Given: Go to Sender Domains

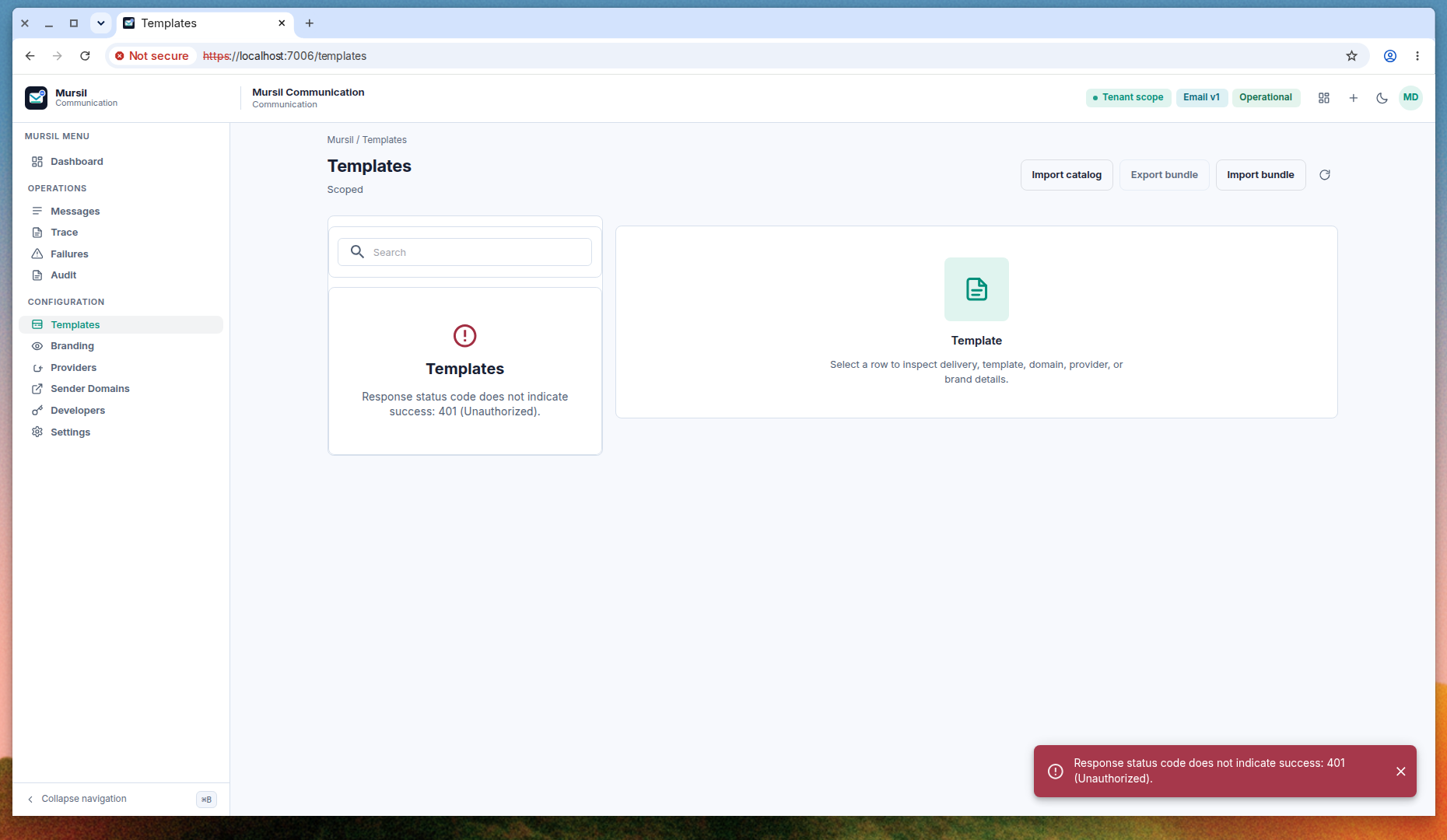Looking at the screenshot, I should (x=121, y=389).
